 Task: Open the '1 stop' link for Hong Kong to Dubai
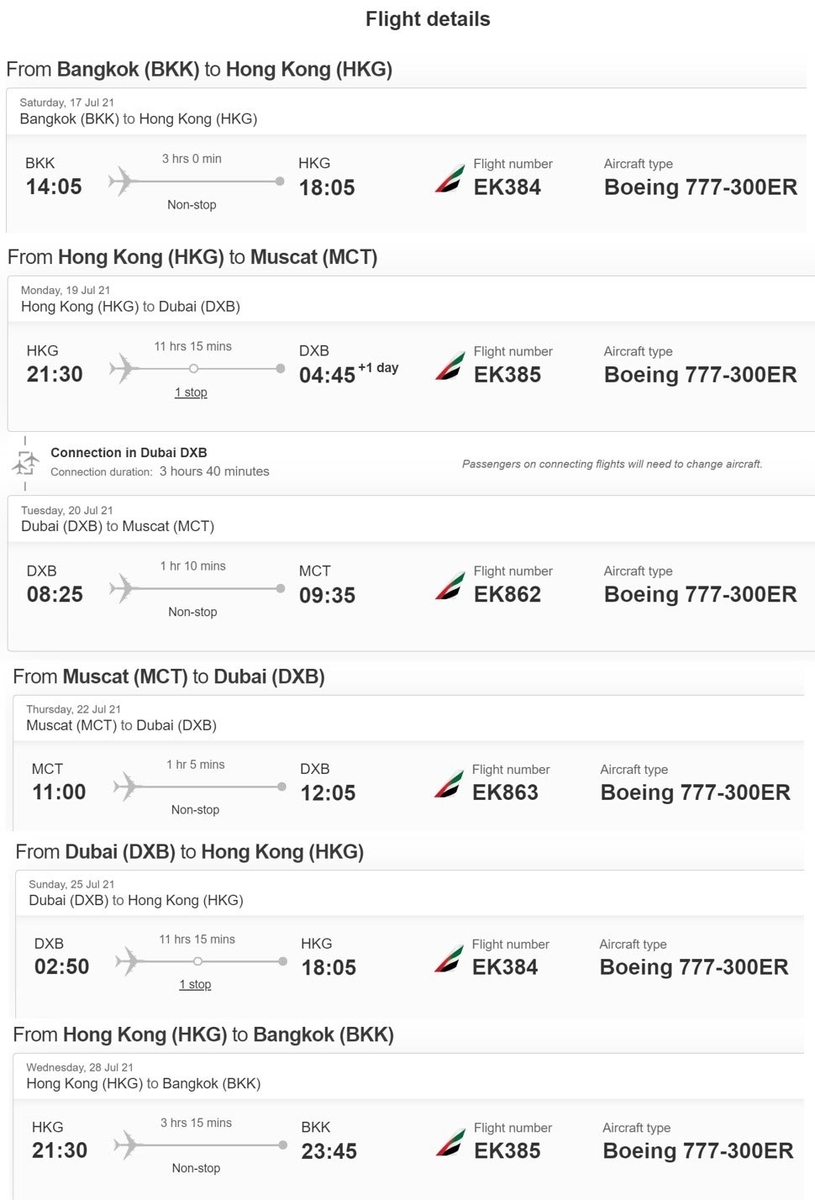point(191,393)
